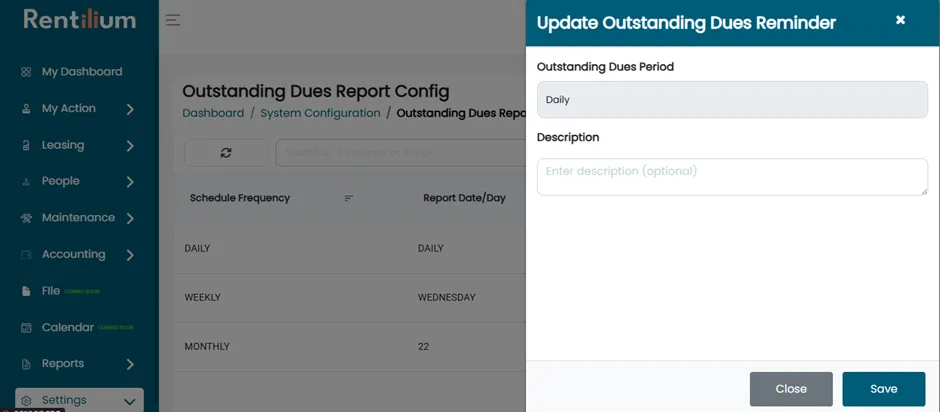This screenshot has height=412, width=940.
Task: Click the Accounting wallet icon
Action: (x=26, y=255)
